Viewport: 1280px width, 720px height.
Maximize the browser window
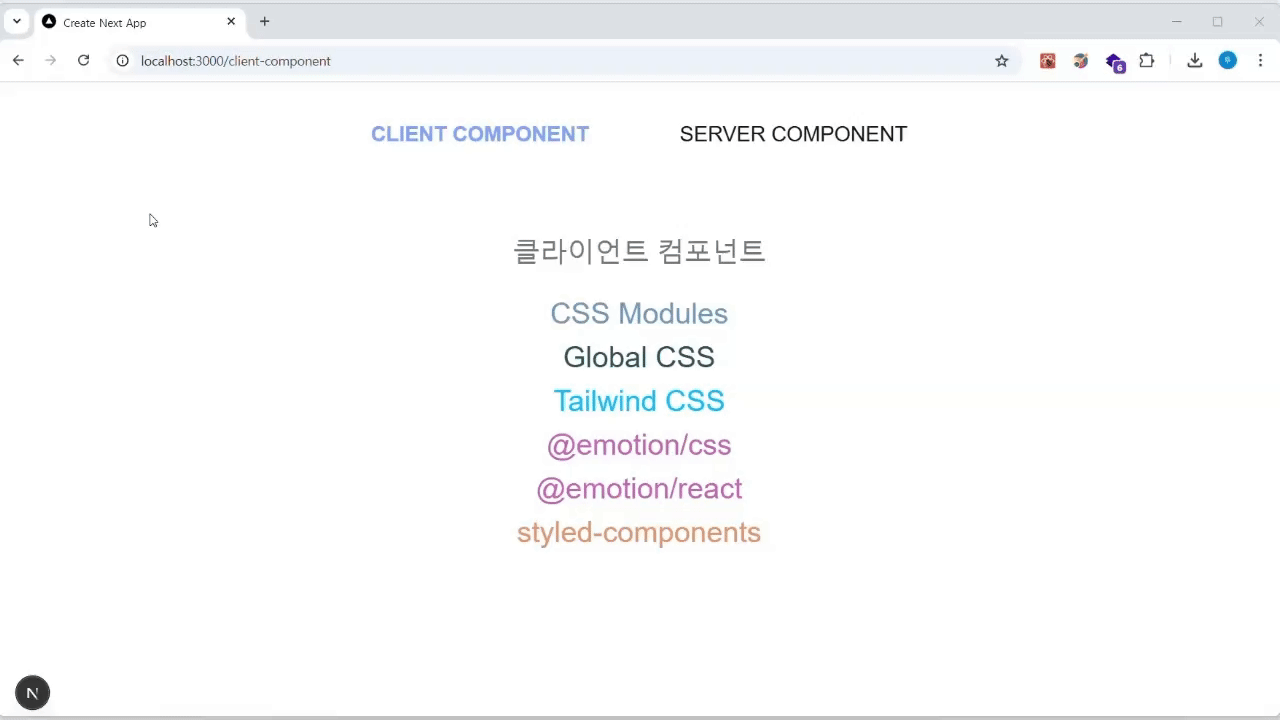click(1217, 21)
